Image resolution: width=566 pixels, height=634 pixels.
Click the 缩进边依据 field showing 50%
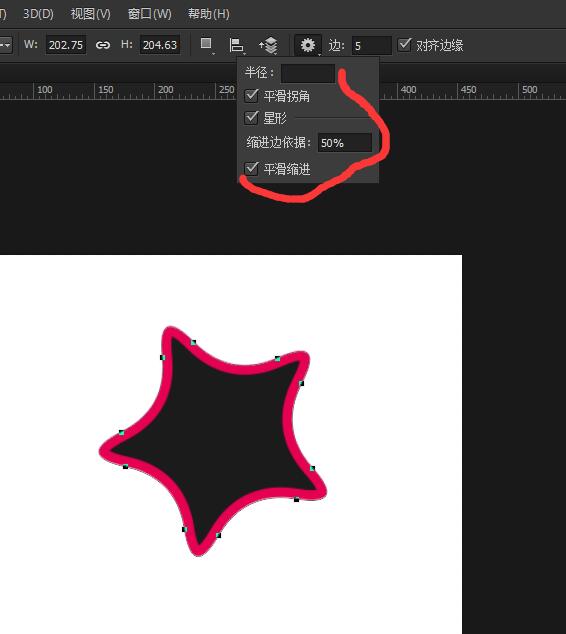[x=344, y=143]
